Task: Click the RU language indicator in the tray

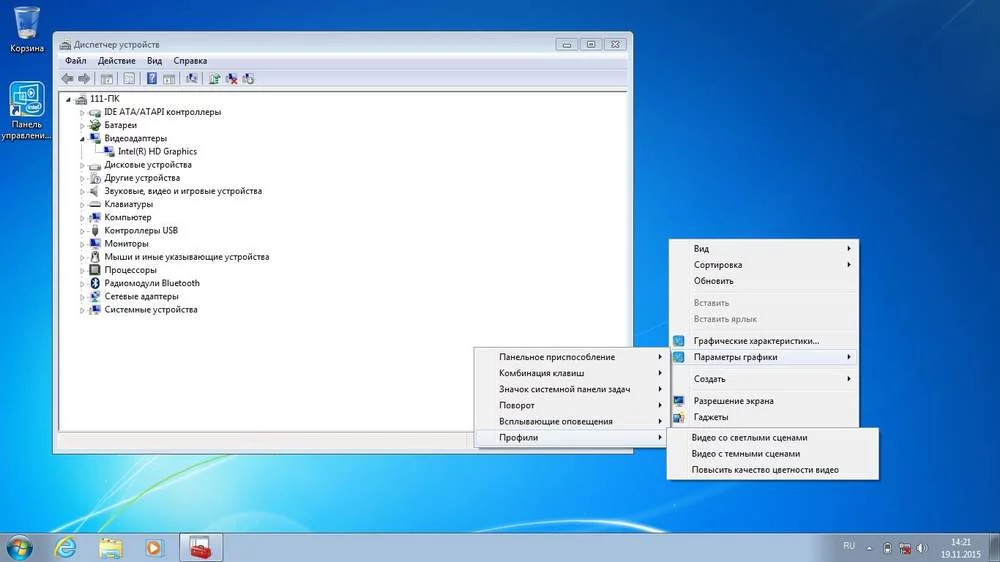Action: [x=849, y=546]
